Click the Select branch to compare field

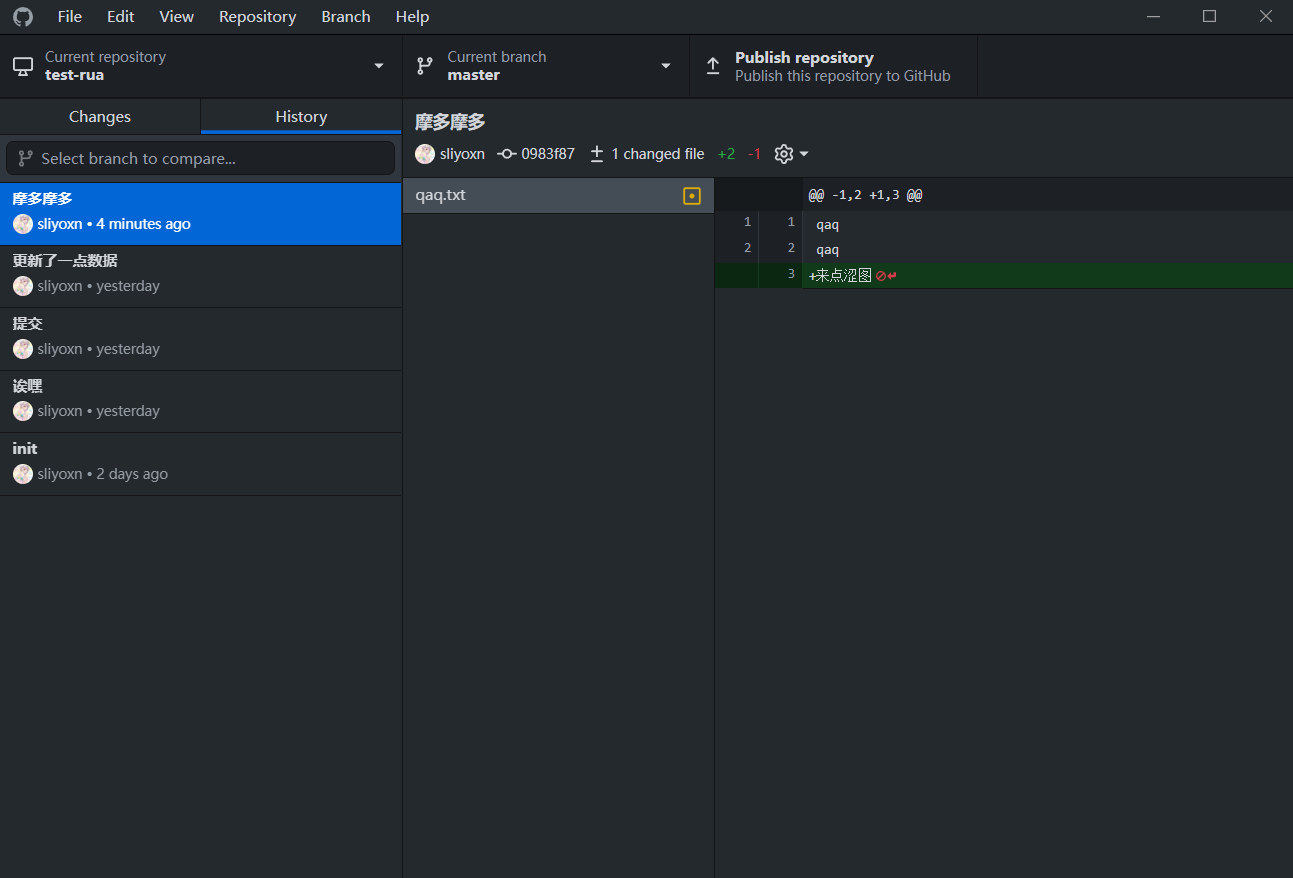(200, 158)
